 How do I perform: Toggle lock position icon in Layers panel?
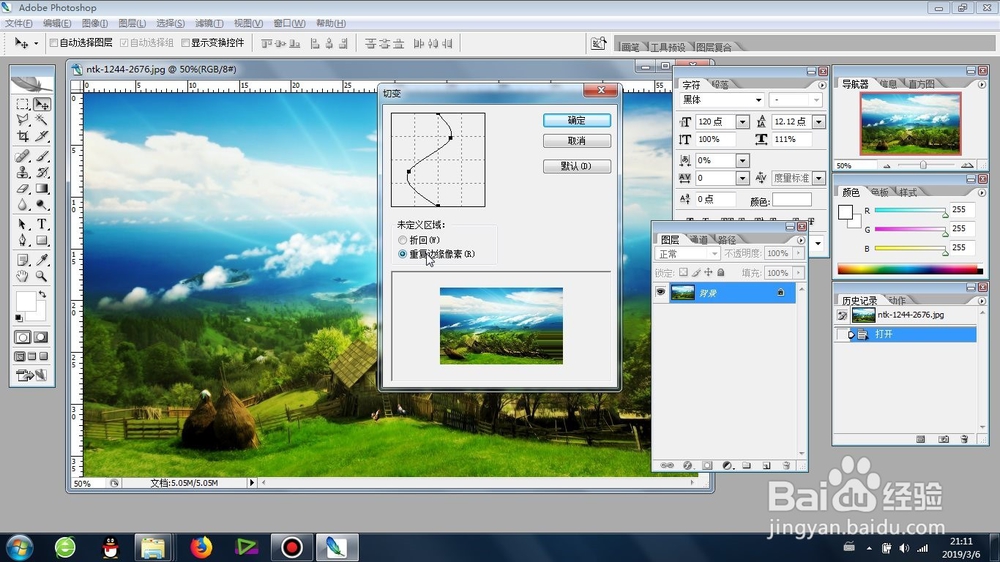708,272
